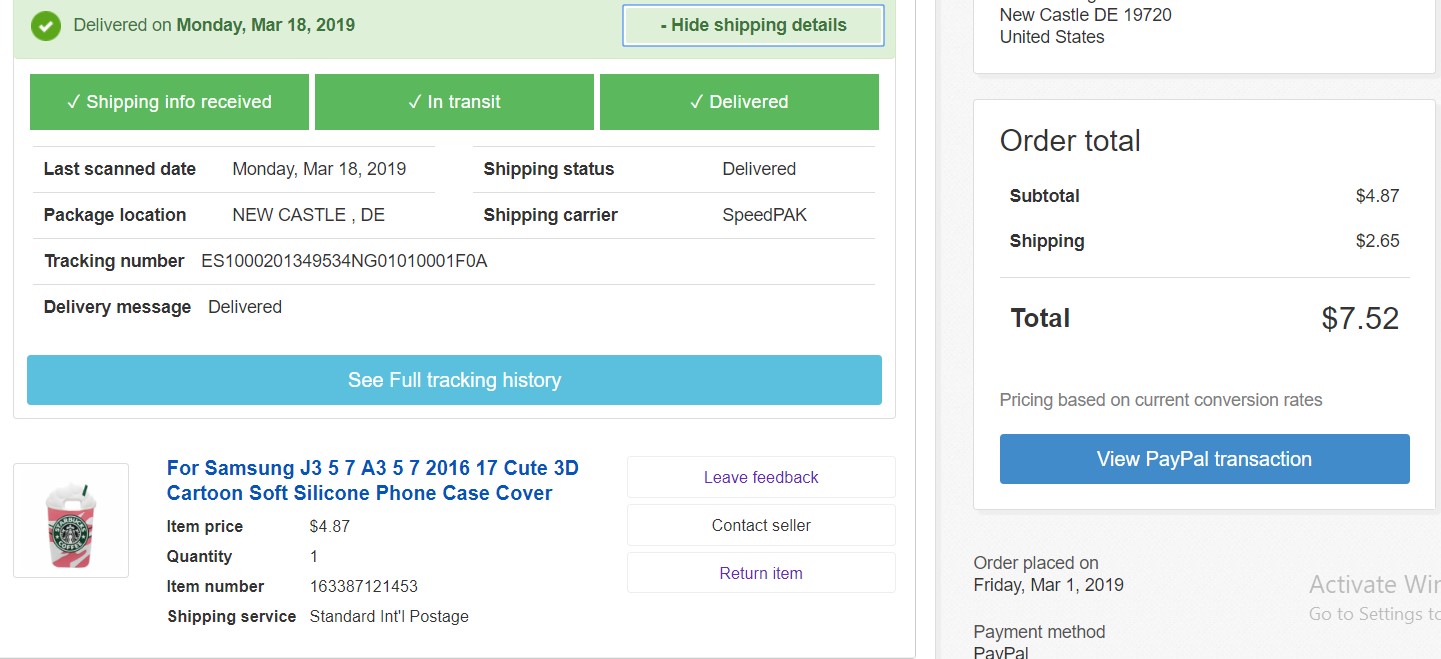1441x659 pixels.
Task: Click Return item button
Action: point(761,573)
